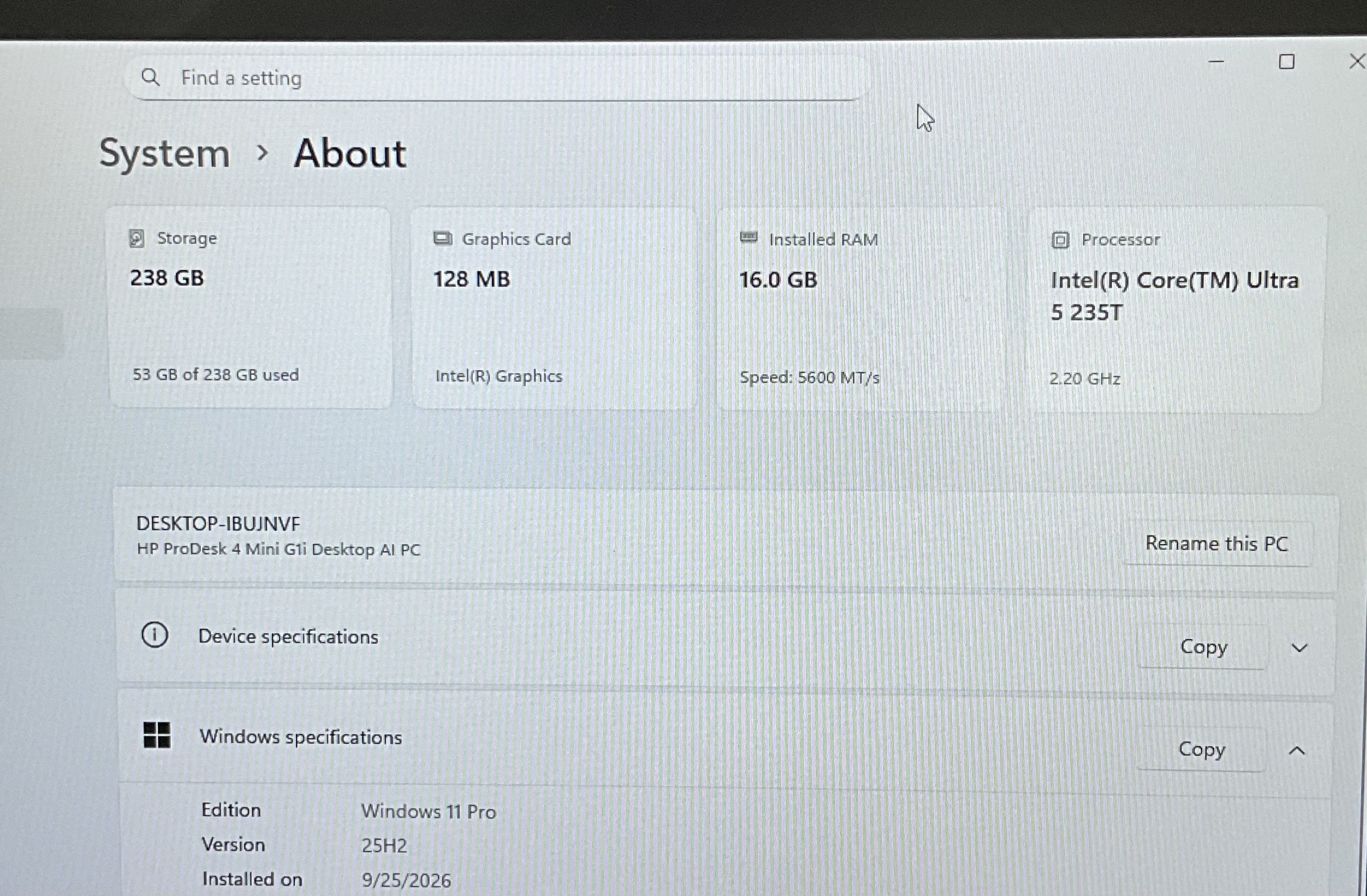This screenshot has height=896, width=1367.
Task: Click the search magnifier icon
Action: 150,77
